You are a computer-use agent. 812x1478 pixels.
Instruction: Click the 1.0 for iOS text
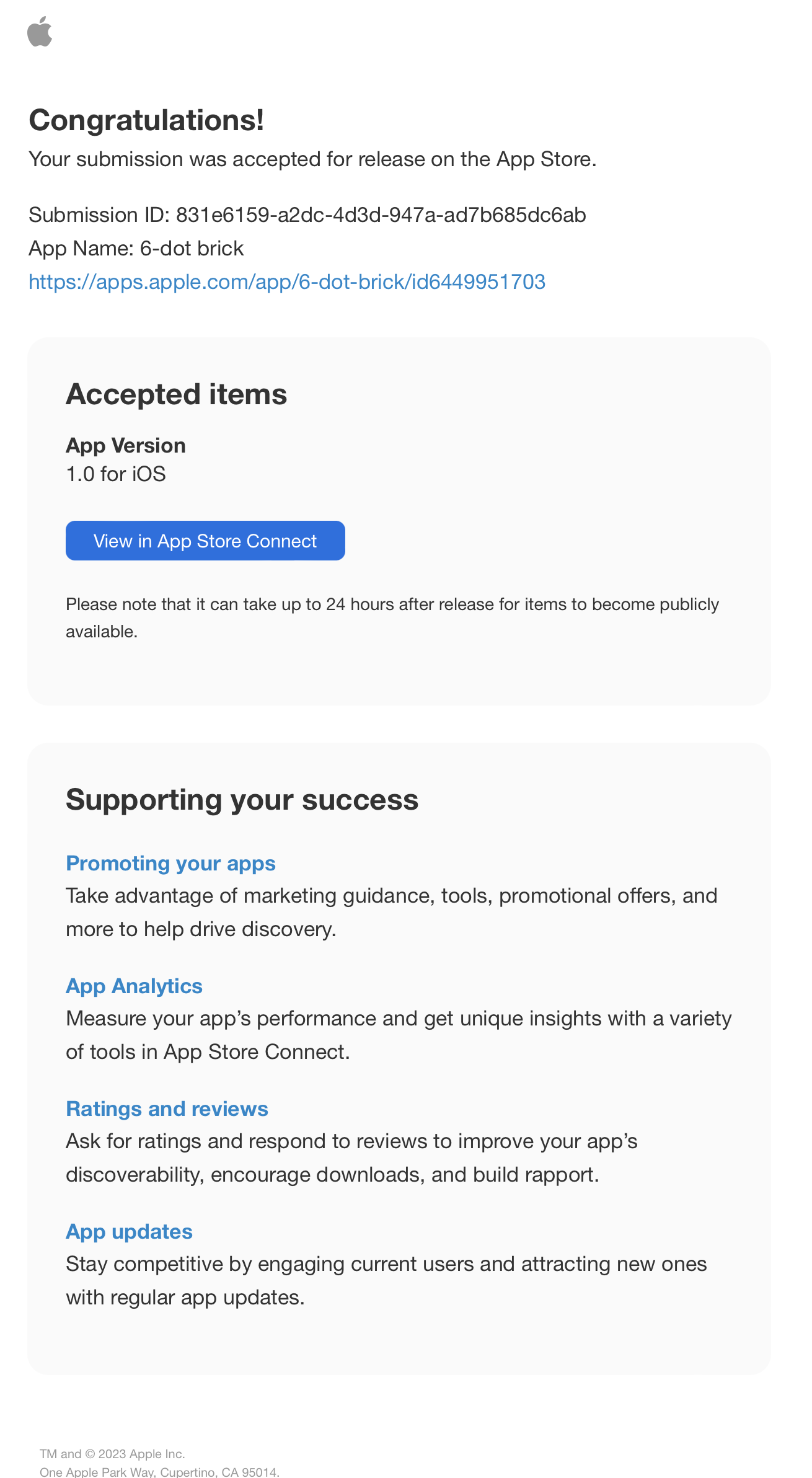(116, 474)
